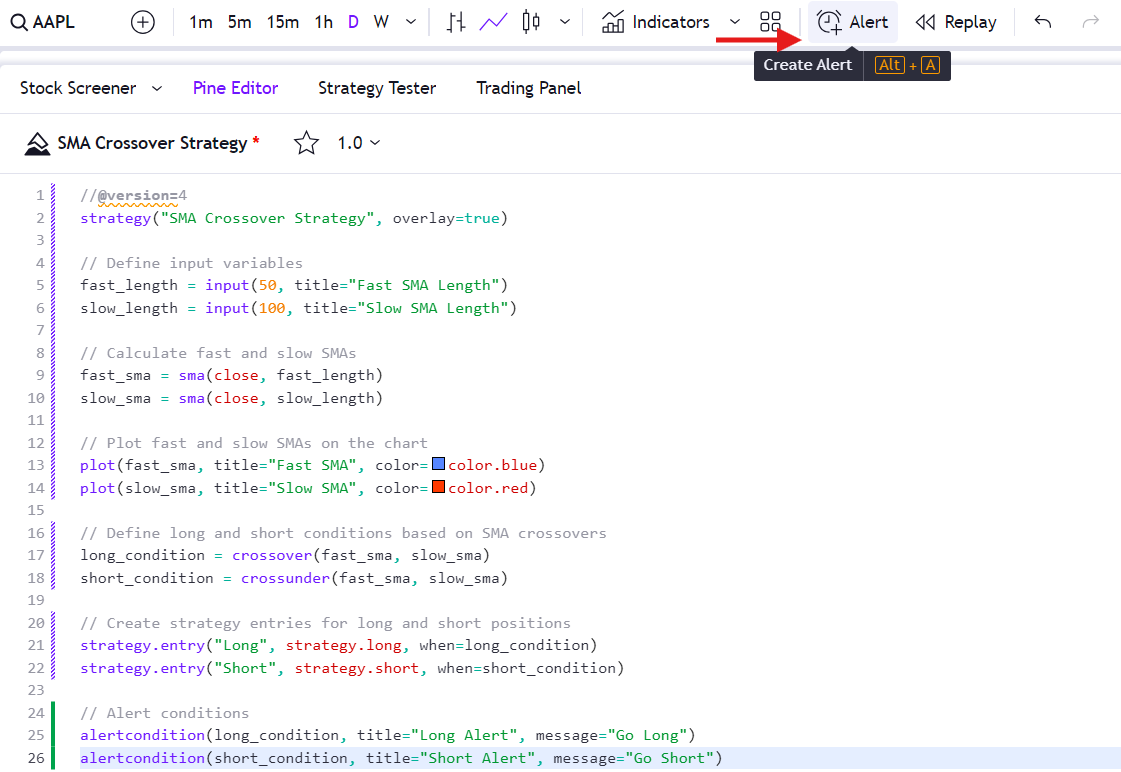Click the add symbol plus icon
1121x772 pixels.
tap(143, 22)
